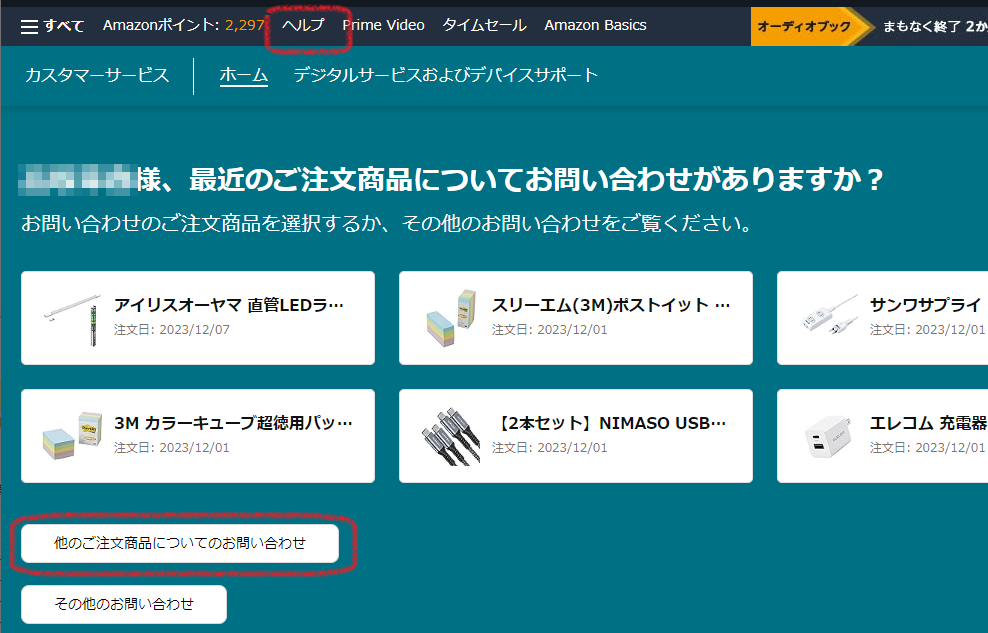988x633 pixels.
Task: Click the その他のお問い合わせ button
Action: [124, 604]
